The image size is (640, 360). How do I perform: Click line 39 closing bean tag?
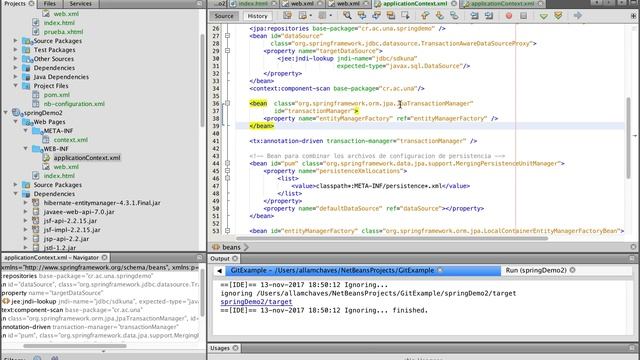point(262,126)
